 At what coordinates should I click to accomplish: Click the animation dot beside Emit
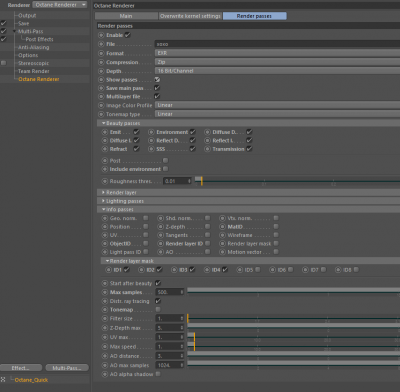click(105, 132)
